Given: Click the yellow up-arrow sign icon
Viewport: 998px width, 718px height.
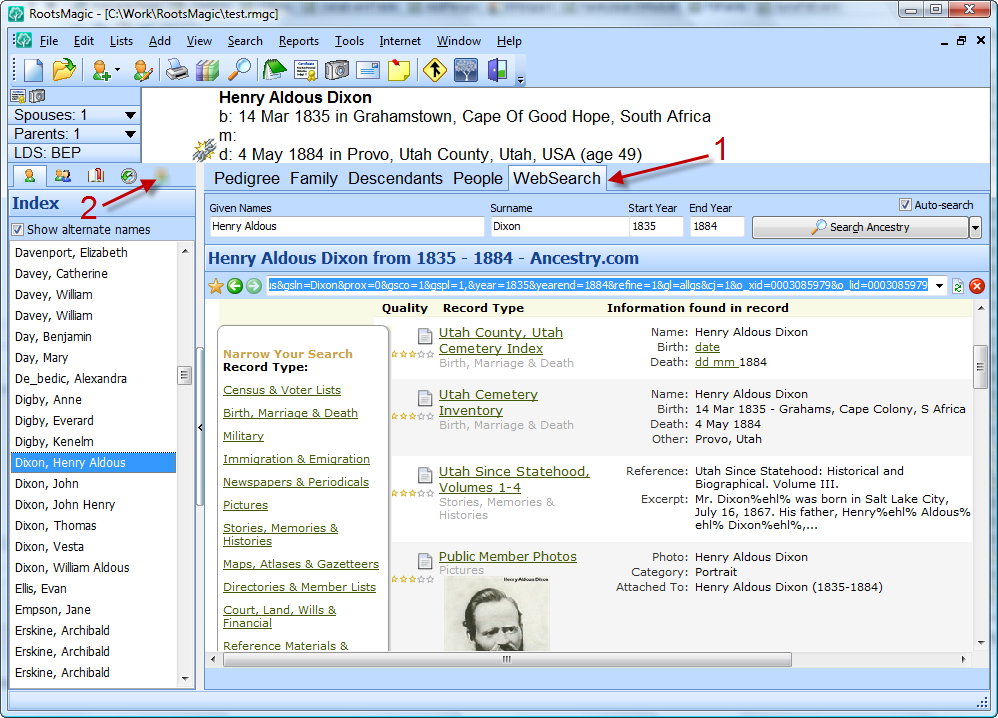Looking at the screenshot, I should point(435,69).
